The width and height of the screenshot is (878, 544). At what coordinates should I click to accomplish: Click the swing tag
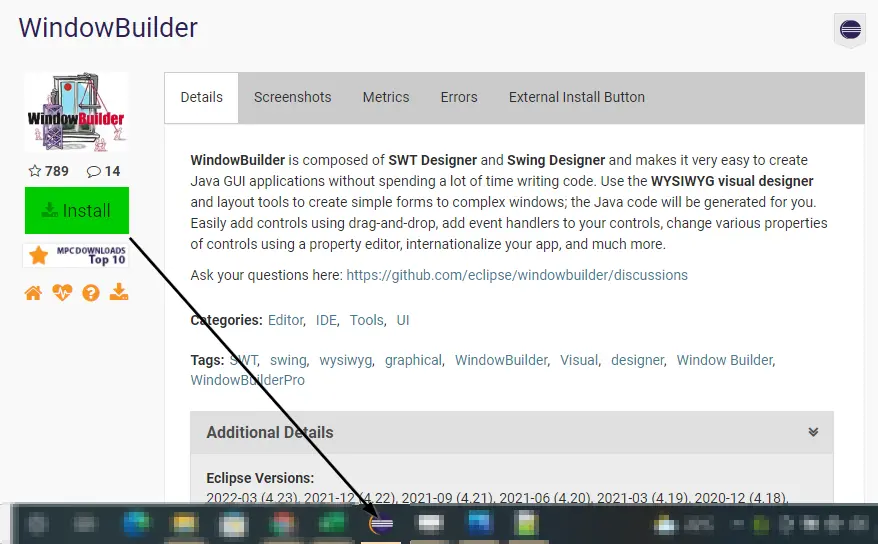(288, 360)
